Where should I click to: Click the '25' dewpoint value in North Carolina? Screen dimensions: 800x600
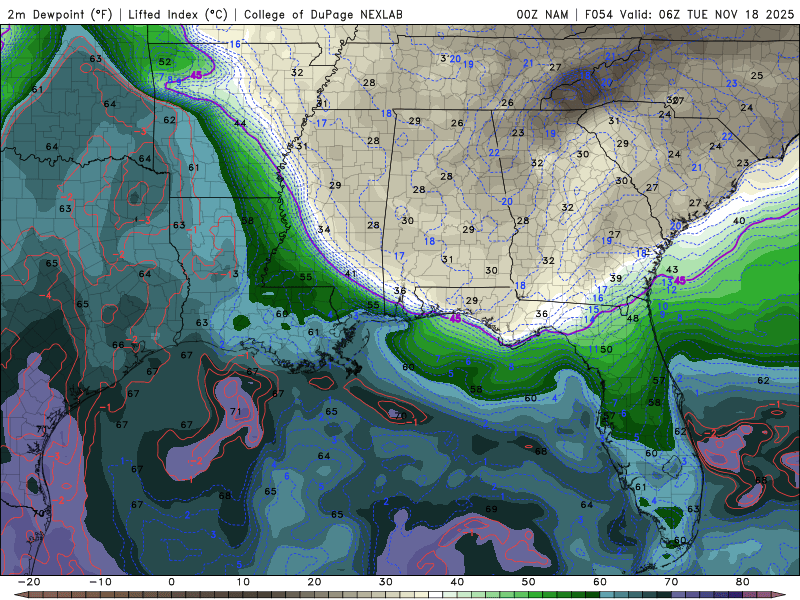pos(757,76)
